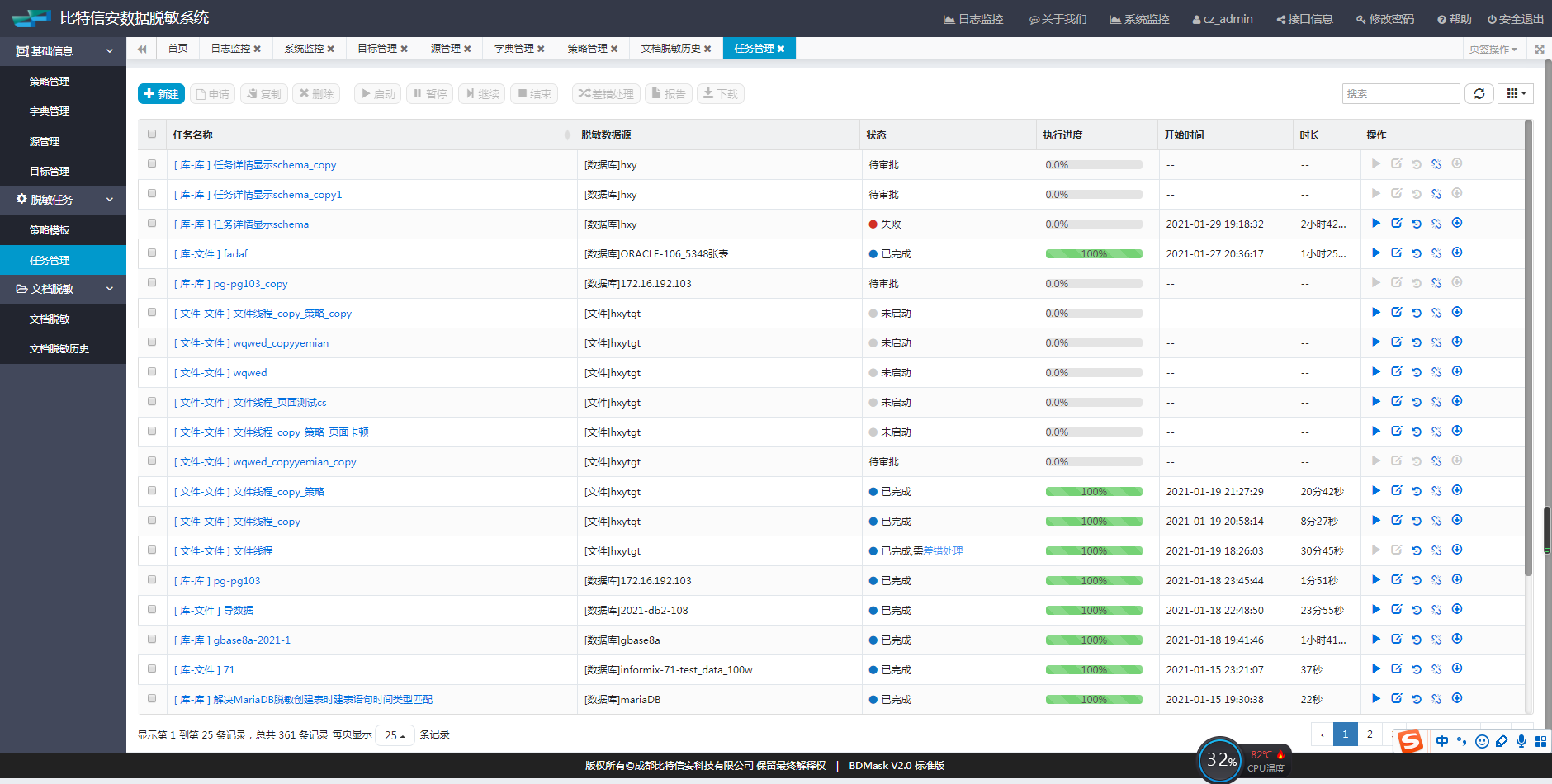Edit the 任务详情显示schema task row
1552x784 pixels.
(1397, 224)
